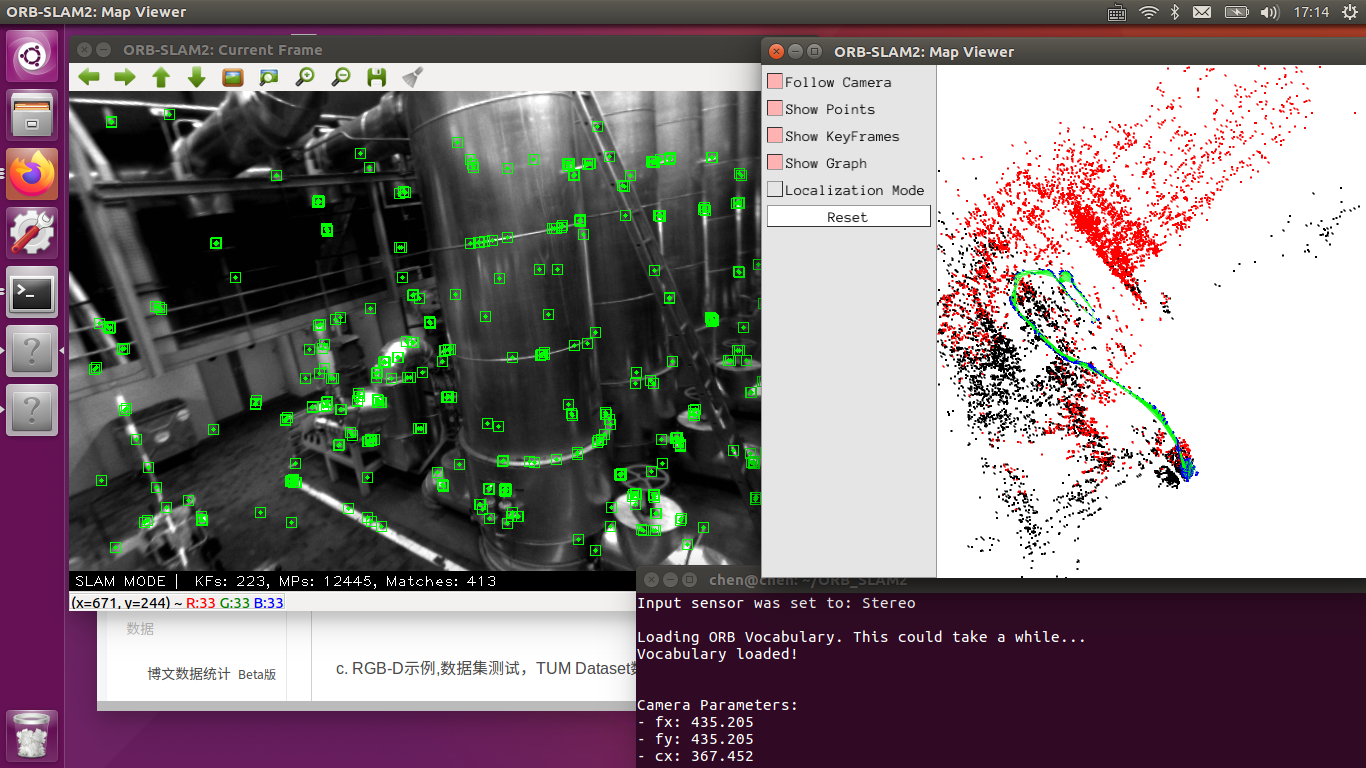This screenshot has width=1366, height=768.
Task: Click the pink swatch beside Show Graph
Action: 775,163
